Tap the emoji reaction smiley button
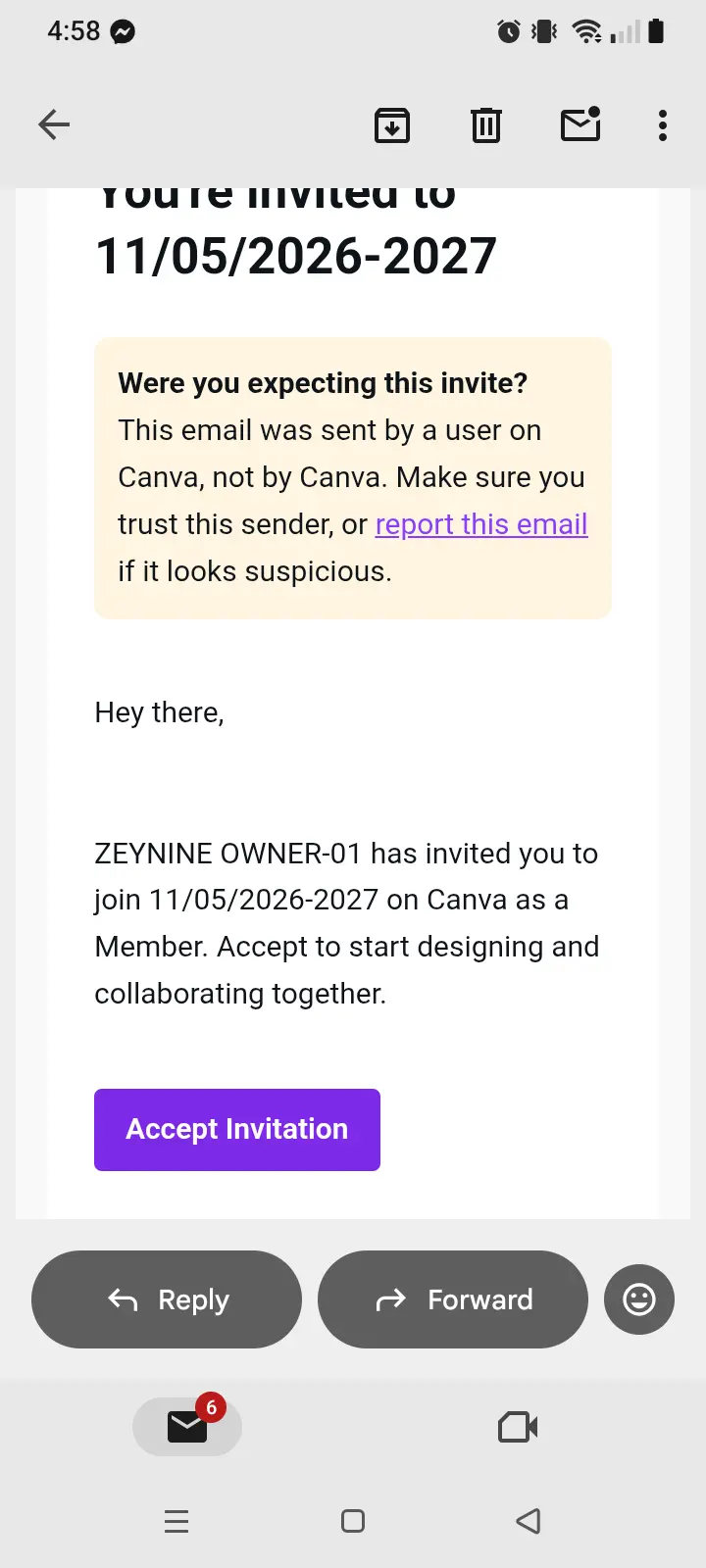 pyautogui.click(x=639, y=1299)
